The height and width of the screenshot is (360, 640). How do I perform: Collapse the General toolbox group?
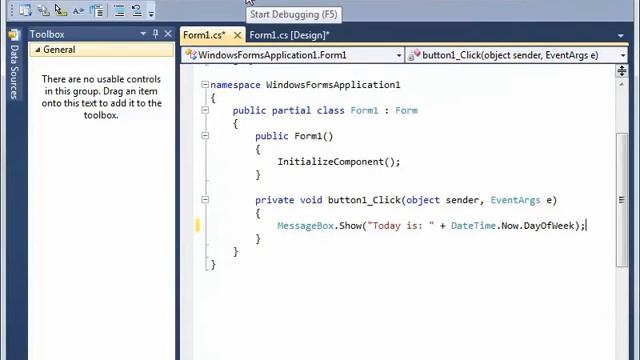[38, 50]
